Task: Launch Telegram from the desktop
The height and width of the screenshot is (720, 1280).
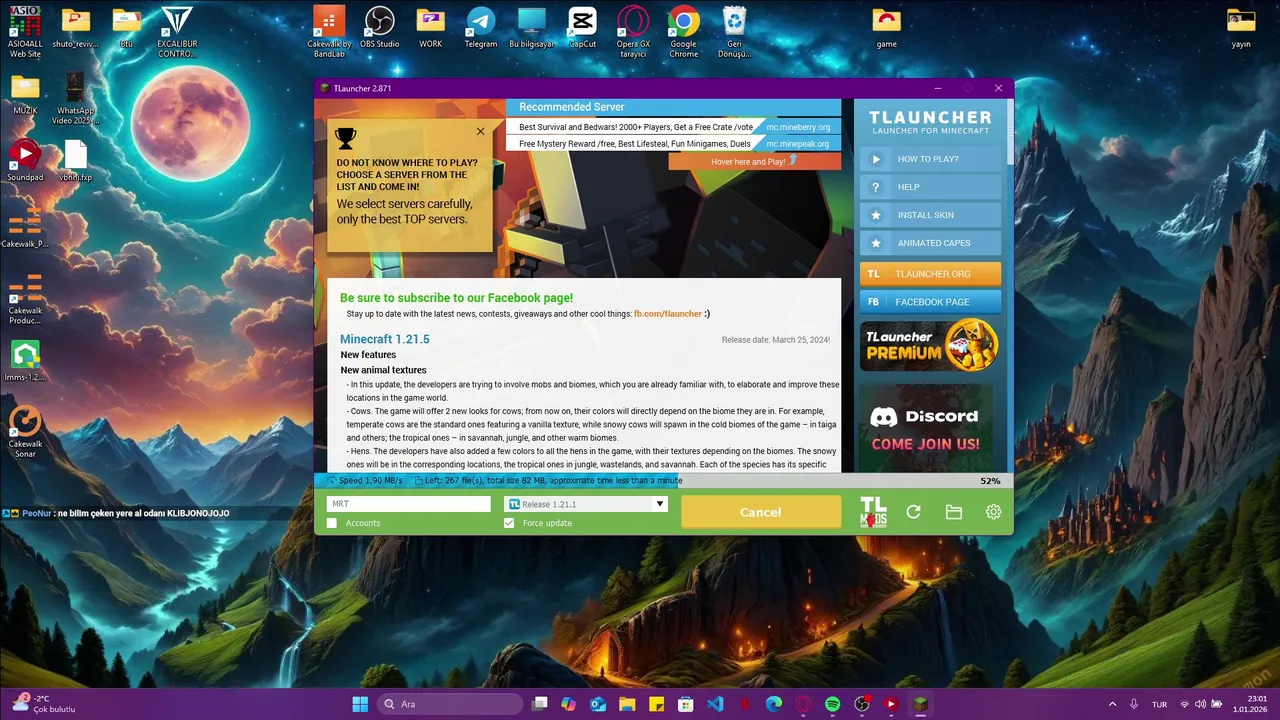Action: pos(481,28)
